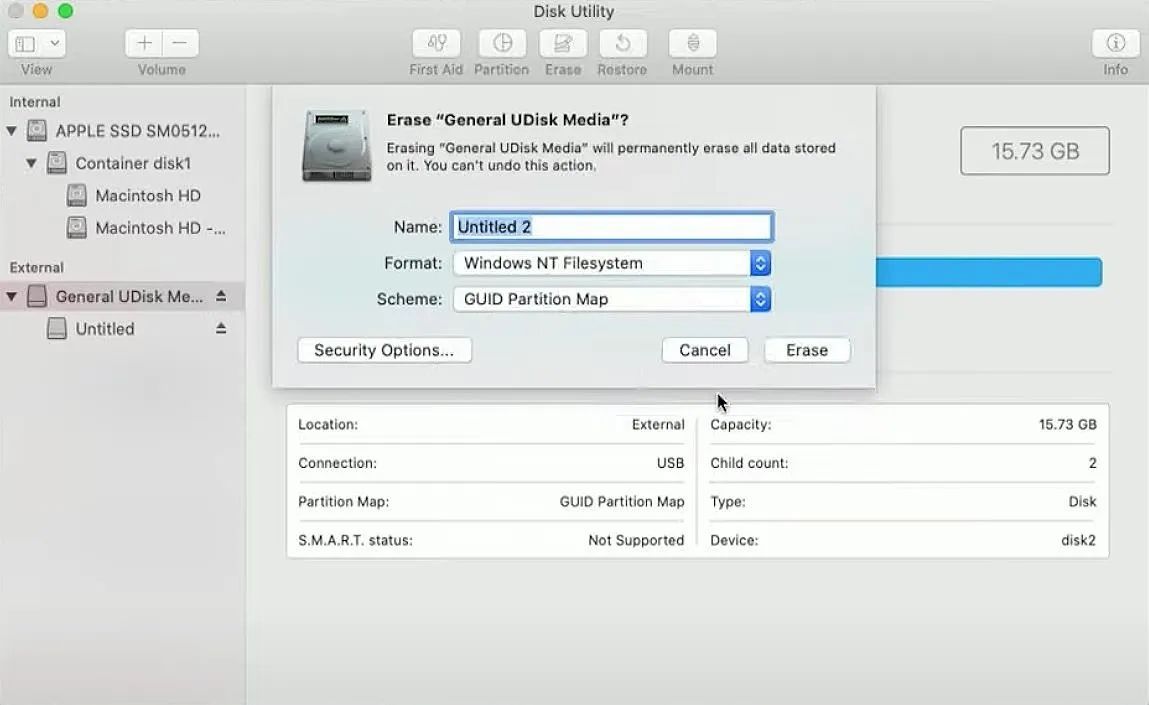The width and height of the screenshot is (1149, 705).
Task: Click the hard drive icon in erase dialog
Action: 337,145
